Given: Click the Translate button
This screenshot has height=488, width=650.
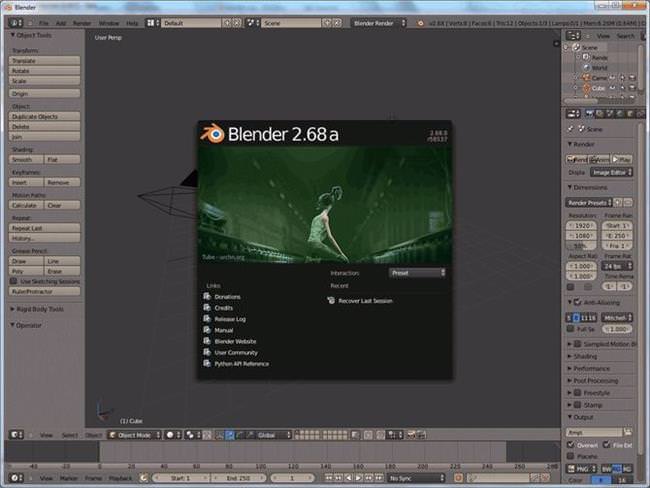Looking at the screenshot, I should point(44,61).
